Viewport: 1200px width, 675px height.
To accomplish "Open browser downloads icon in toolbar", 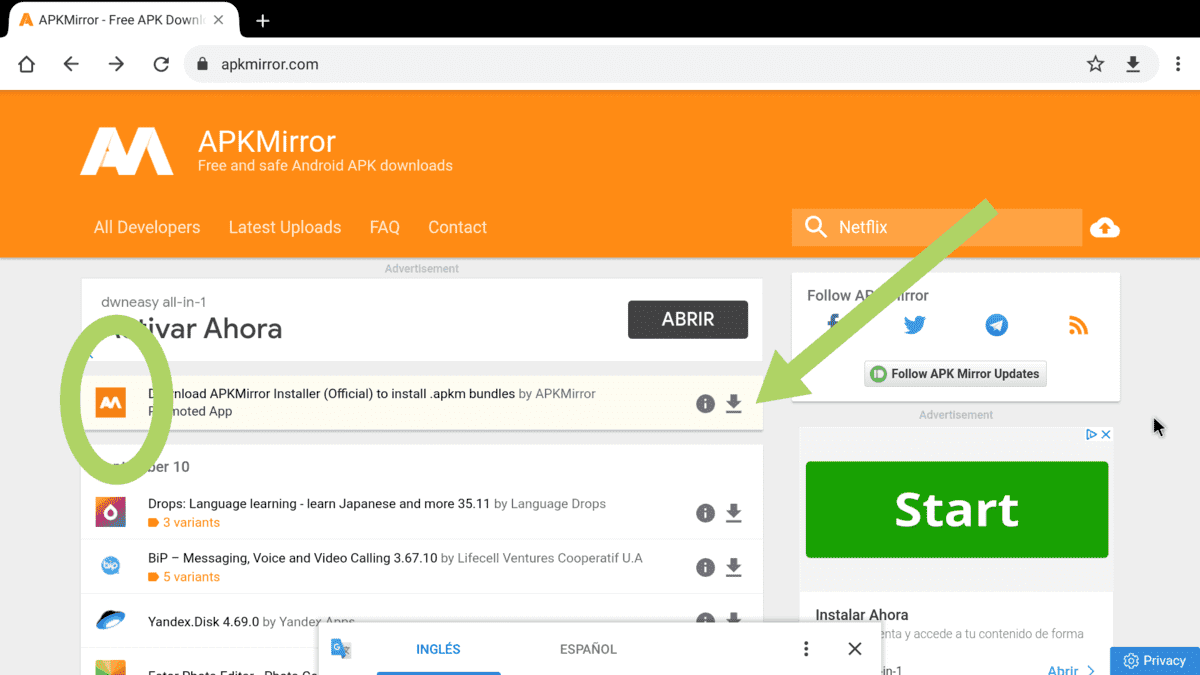I will point(1133,64).
